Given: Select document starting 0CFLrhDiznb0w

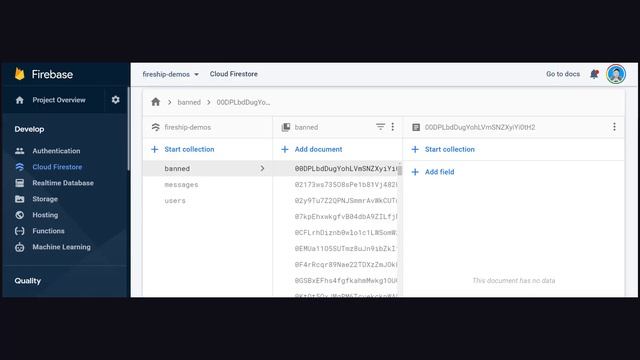Looking at the screenshot, I should pyautogui.click(x=345, y=232).
